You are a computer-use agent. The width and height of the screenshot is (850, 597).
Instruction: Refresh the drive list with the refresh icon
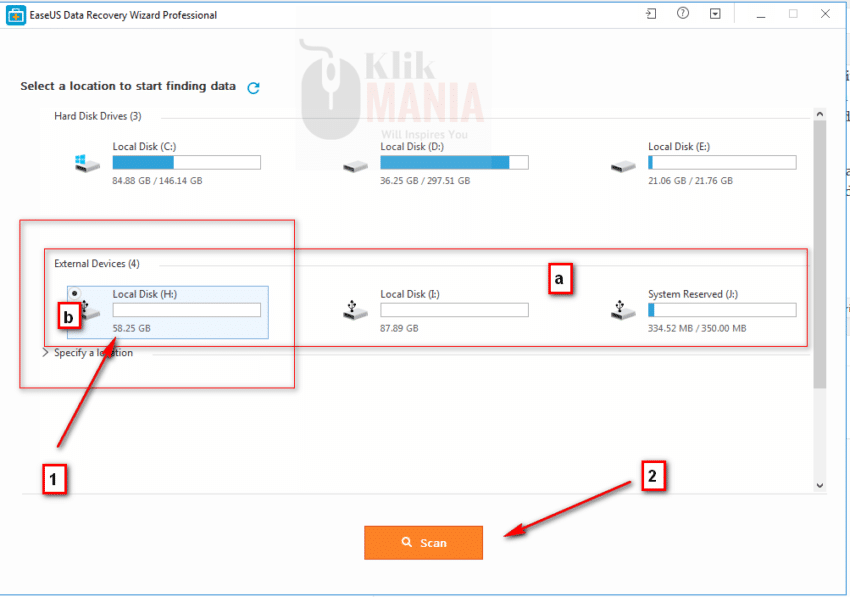point(253,88)
